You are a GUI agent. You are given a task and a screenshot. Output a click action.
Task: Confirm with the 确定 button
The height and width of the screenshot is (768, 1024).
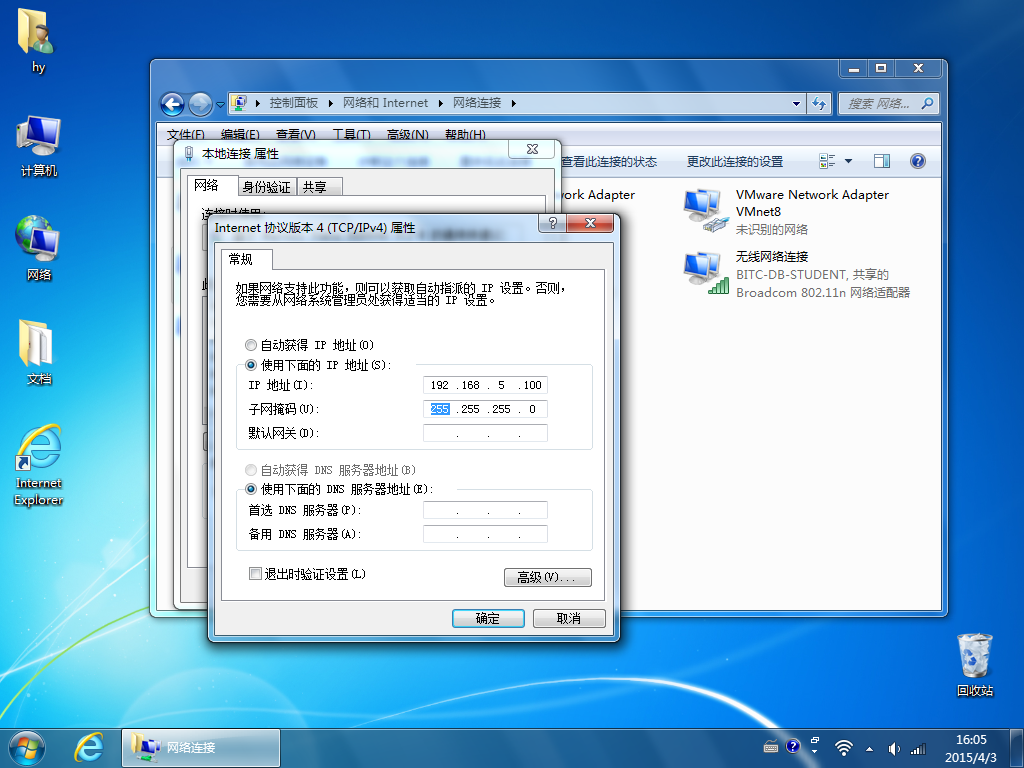(x=488, y=618)
